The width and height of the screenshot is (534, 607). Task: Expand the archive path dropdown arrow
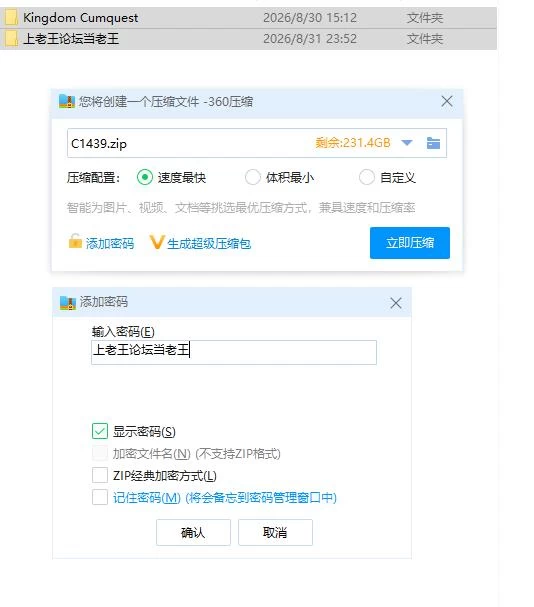coord(407,143)
